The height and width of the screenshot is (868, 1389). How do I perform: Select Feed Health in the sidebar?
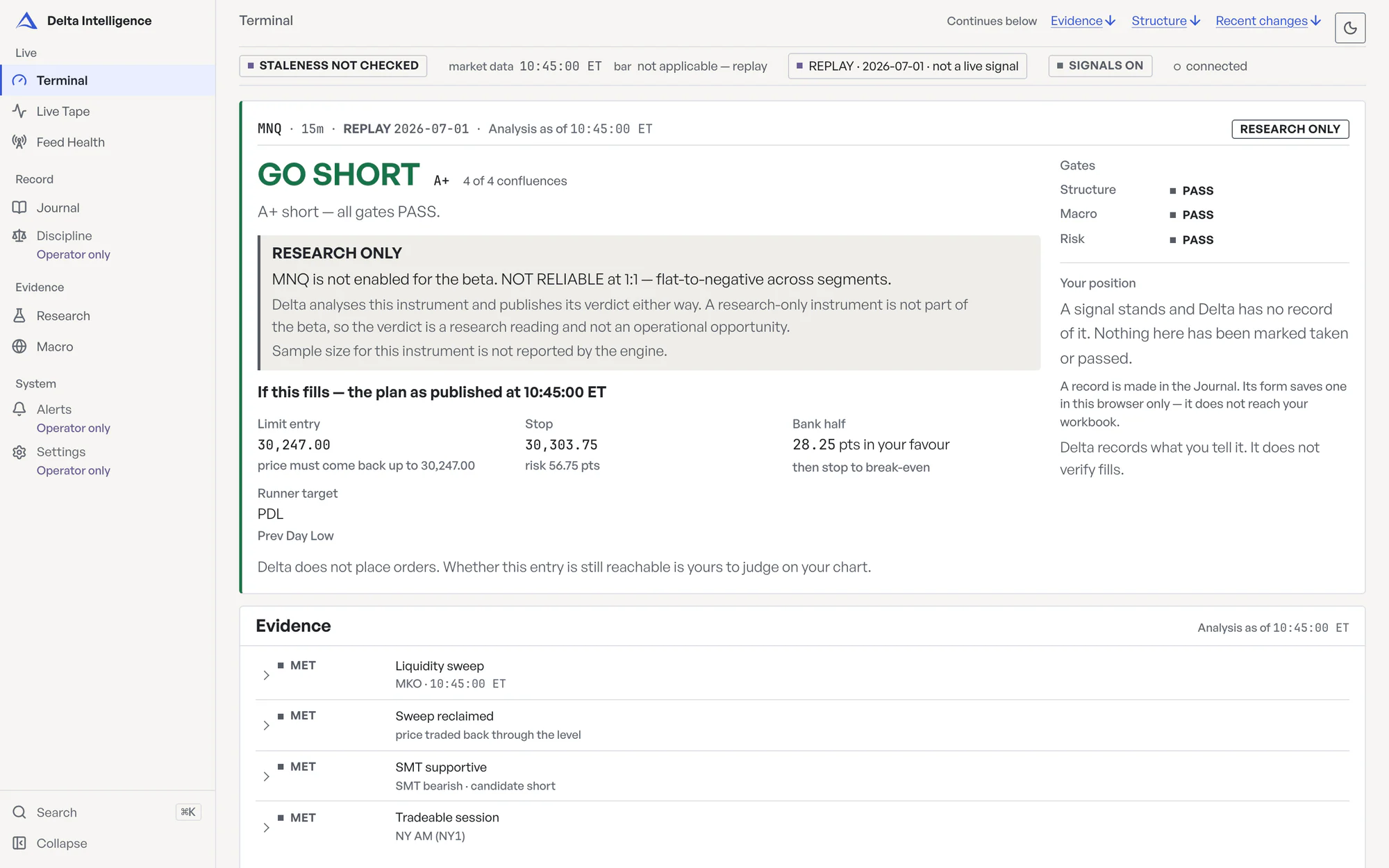[x=108, y=142]
